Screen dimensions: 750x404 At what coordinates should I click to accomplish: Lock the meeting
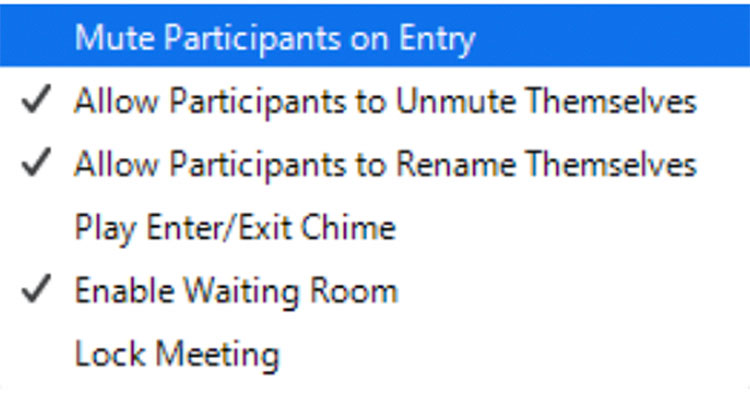pos(177,354)
